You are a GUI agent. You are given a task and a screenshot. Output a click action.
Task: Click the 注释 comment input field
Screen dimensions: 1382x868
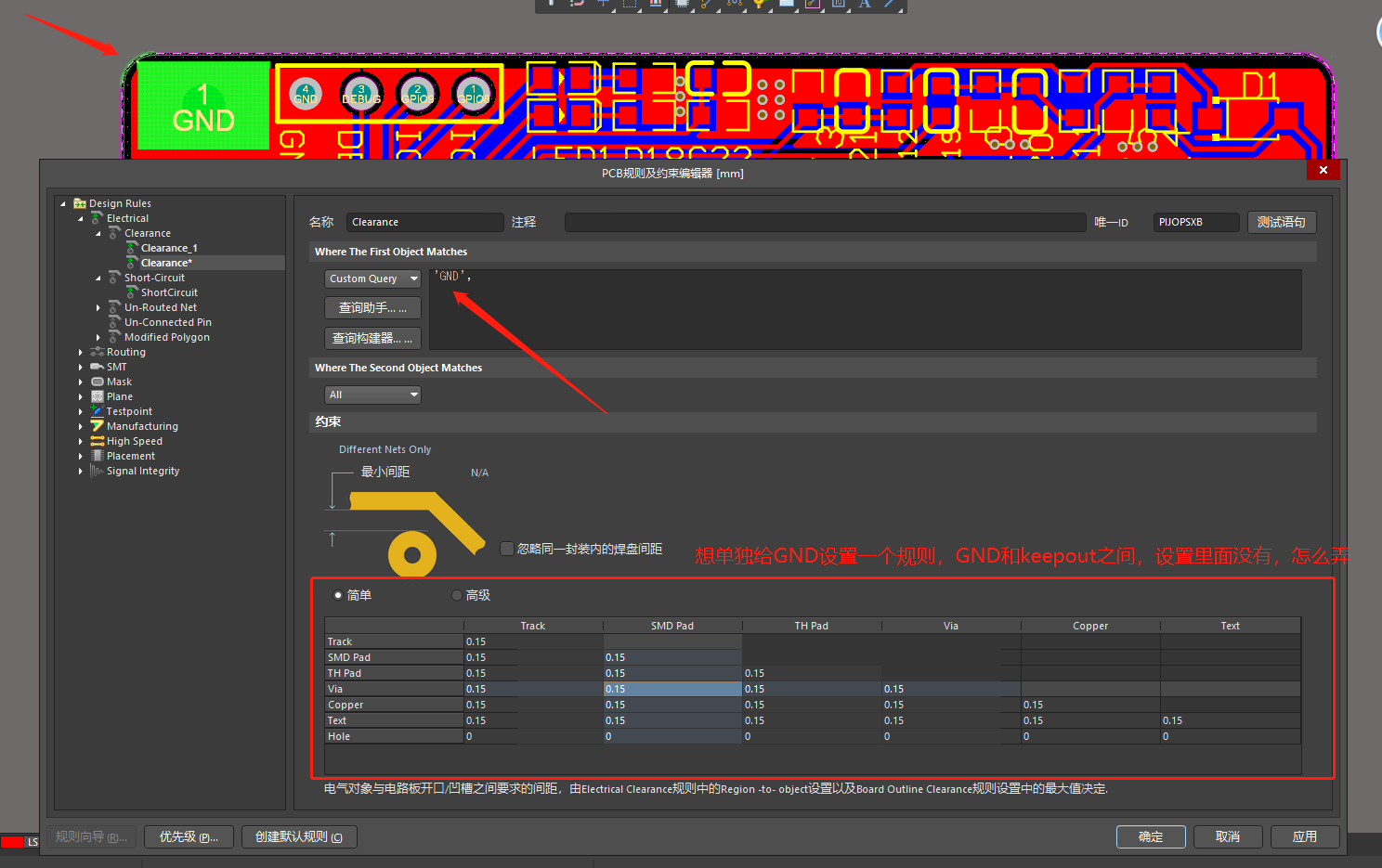point(826,222)
